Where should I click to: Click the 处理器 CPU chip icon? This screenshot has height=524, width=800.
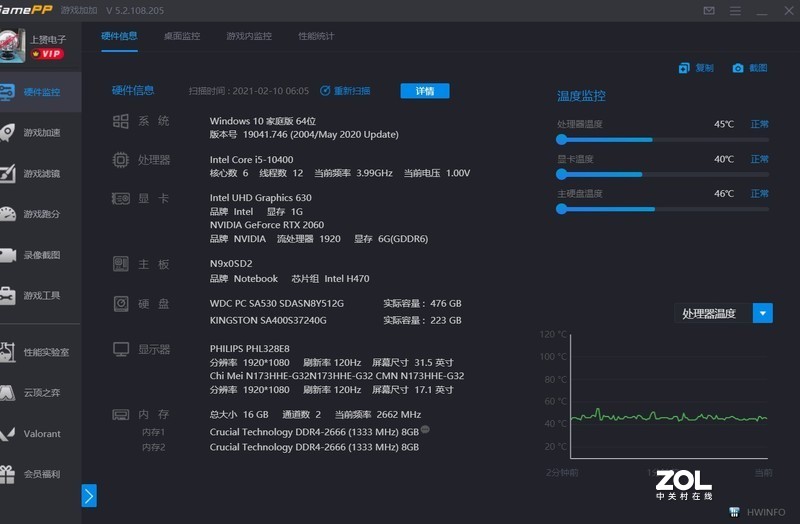pyautogui.click(x=120, y=160)
